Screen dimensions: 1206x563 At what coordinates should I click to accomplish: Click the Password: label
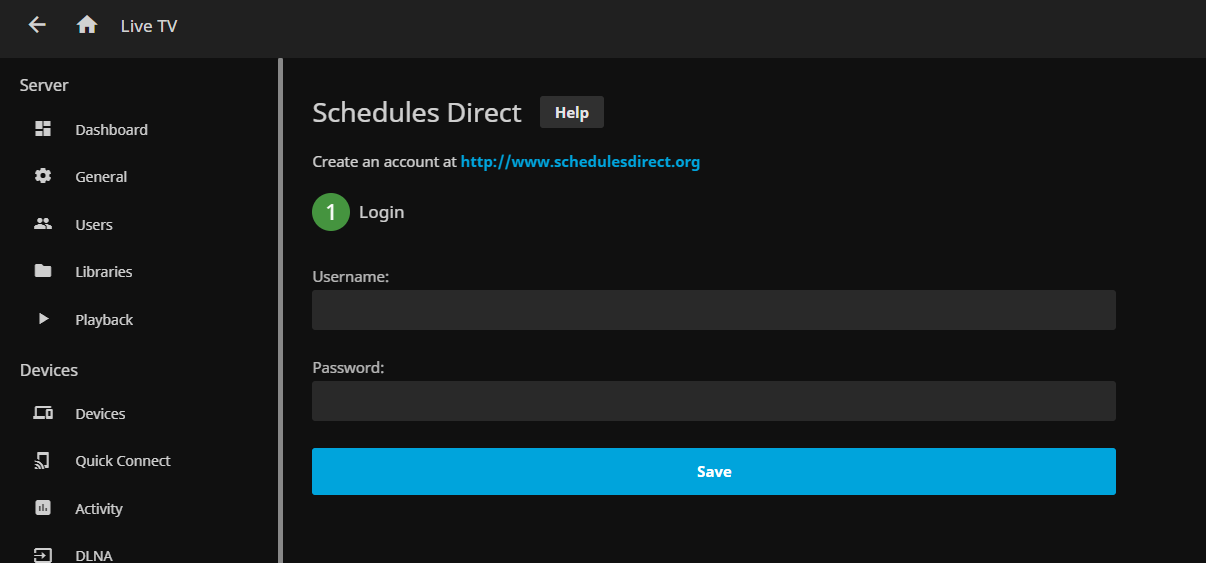tap(348, 367)
